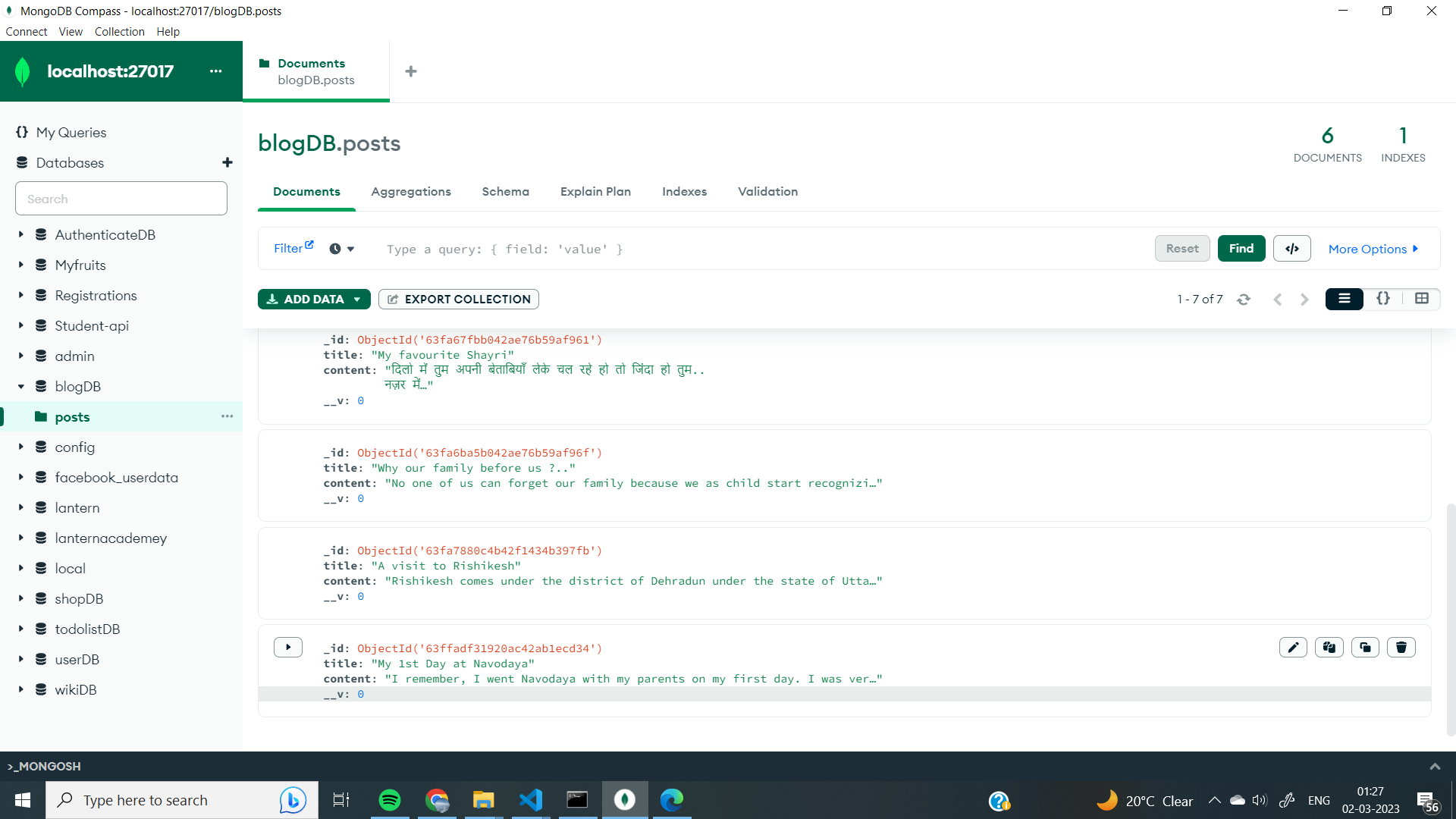
Task: Clone the Navodaya document
Action: 1365,647
